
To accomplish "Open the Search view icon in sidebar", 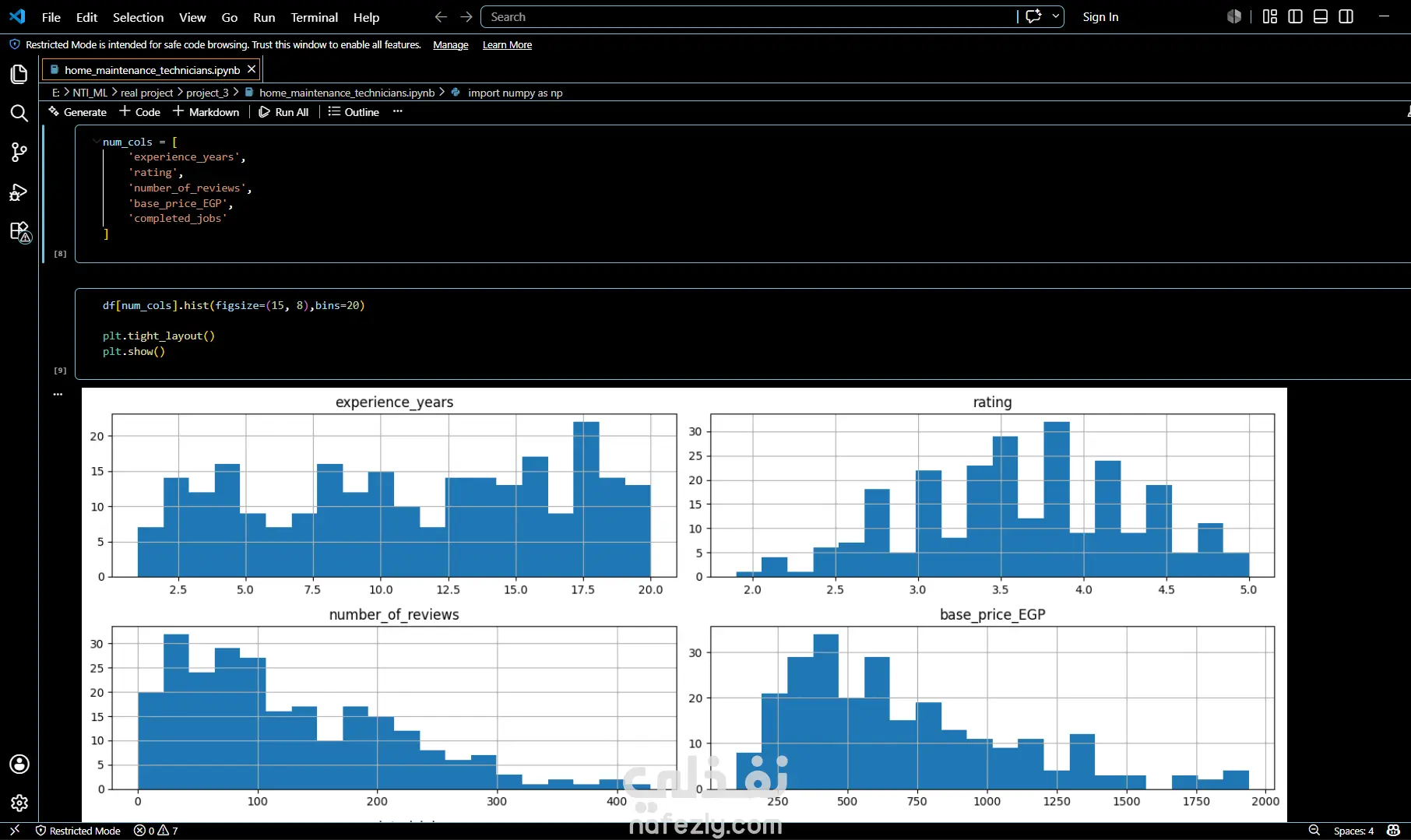I will click(x=19, y=114).
